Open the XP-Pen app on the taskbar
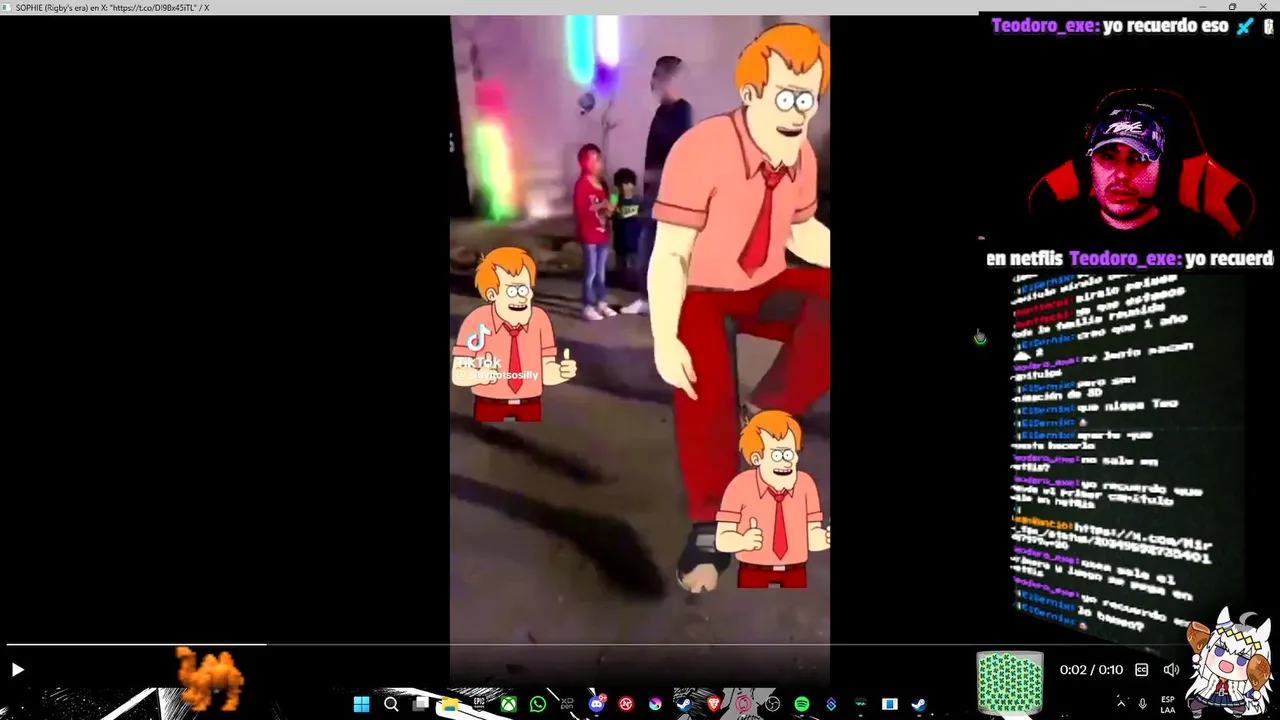Image resolution: width=1280 pixels, height=720 pixels. (567, 704)
